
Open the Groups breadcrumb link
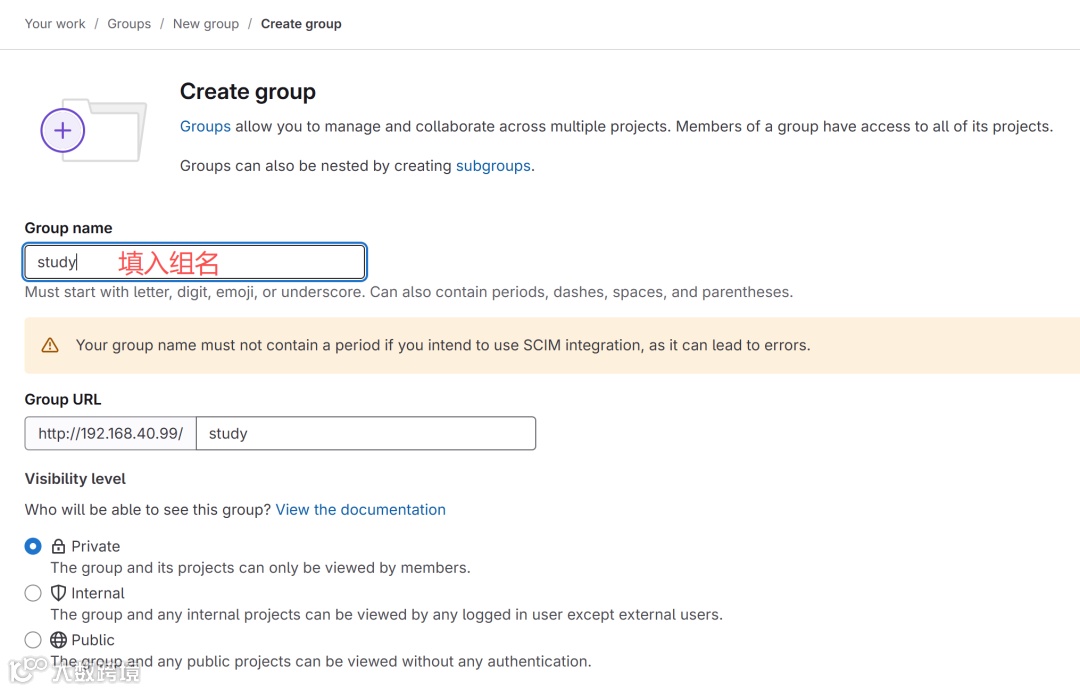tap(129, 24)
